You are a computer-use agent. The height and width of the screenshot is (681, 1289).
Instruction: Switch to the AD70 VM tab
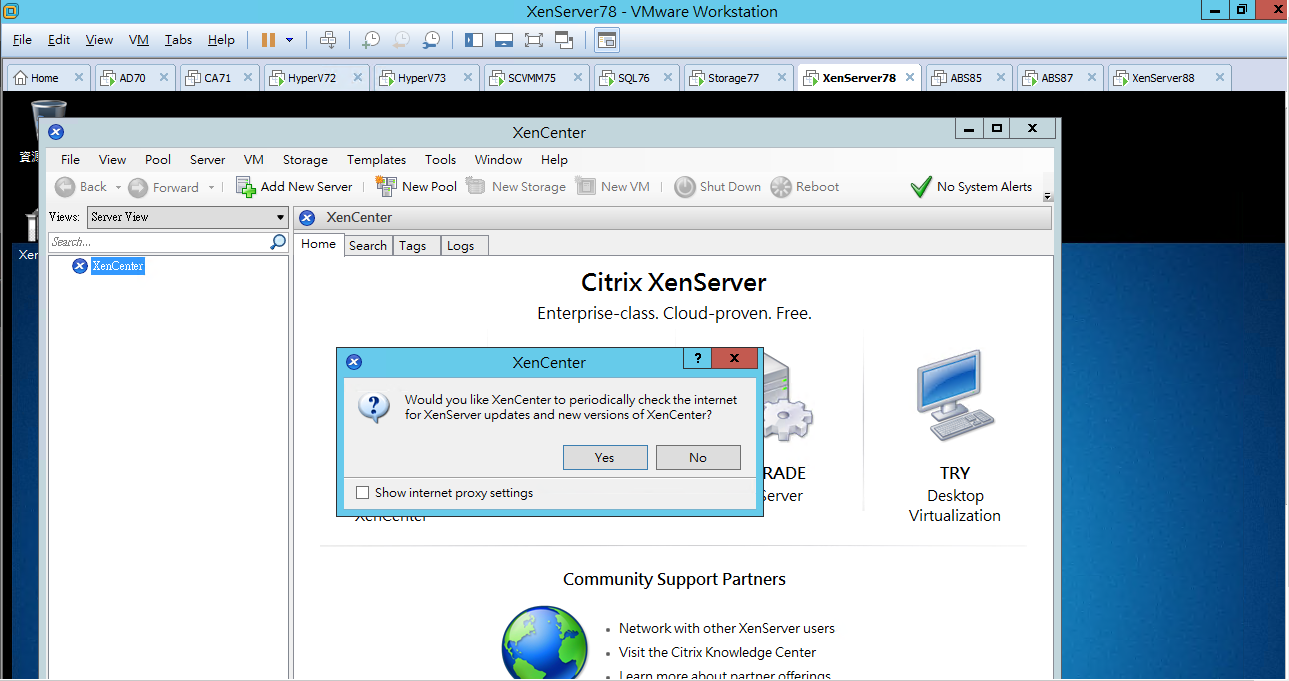(136, 77)
